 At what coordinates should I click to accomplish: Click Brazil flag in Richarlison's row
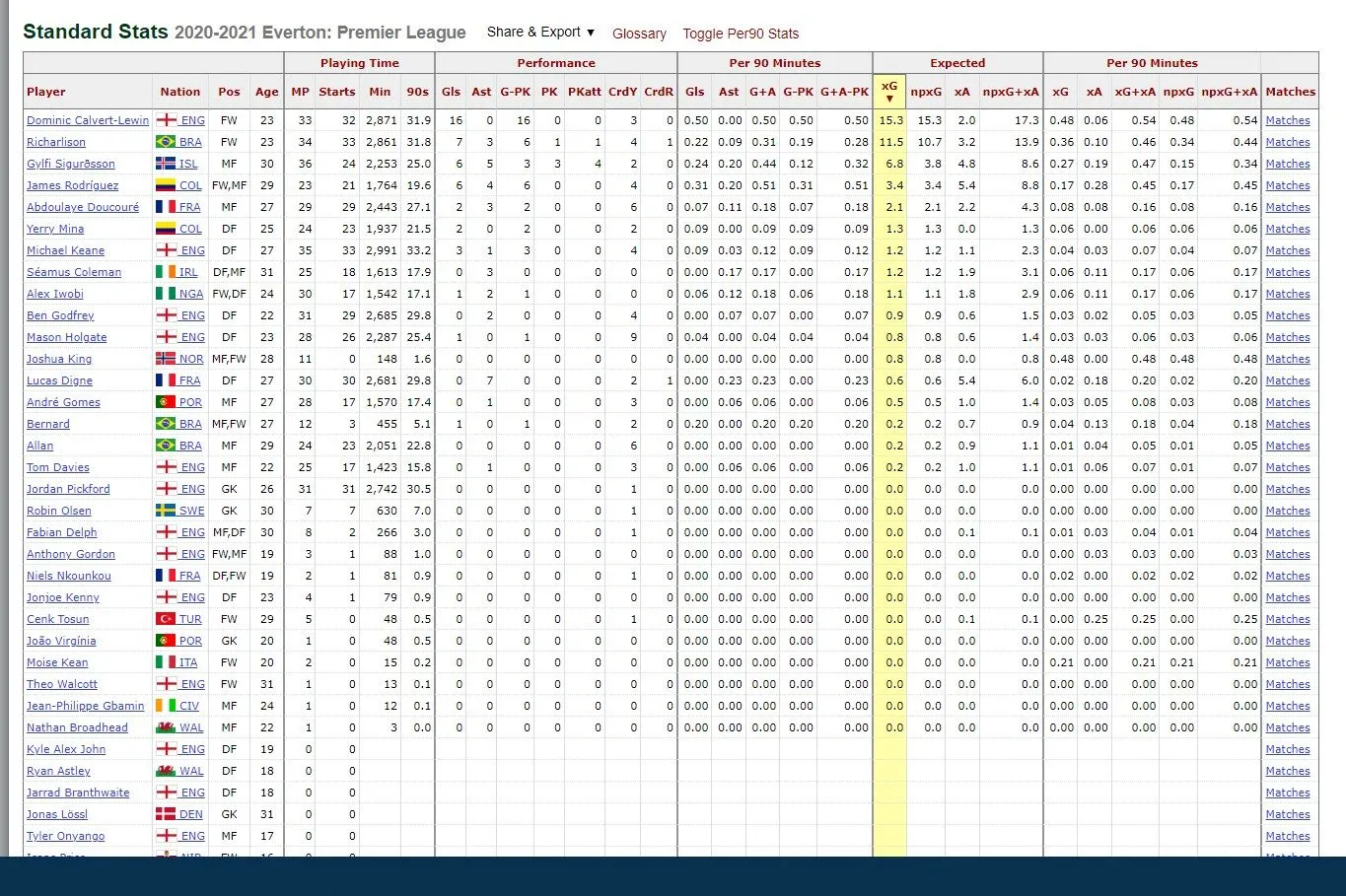coord(166,142)
